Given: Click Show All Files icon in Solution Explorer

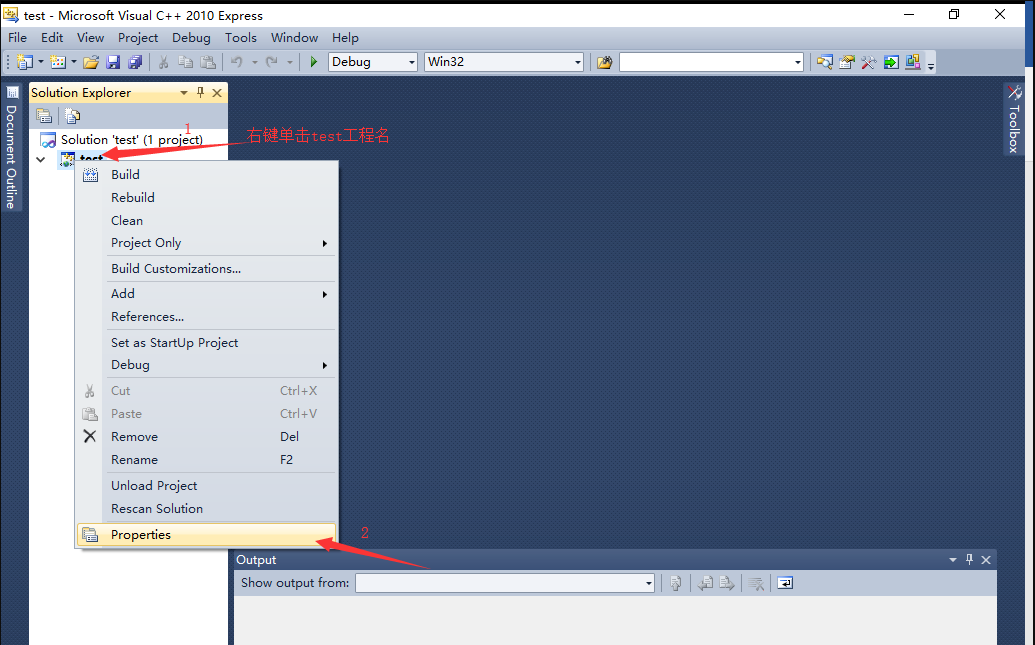Looking at the screenshot, I should tap(73, 116).
